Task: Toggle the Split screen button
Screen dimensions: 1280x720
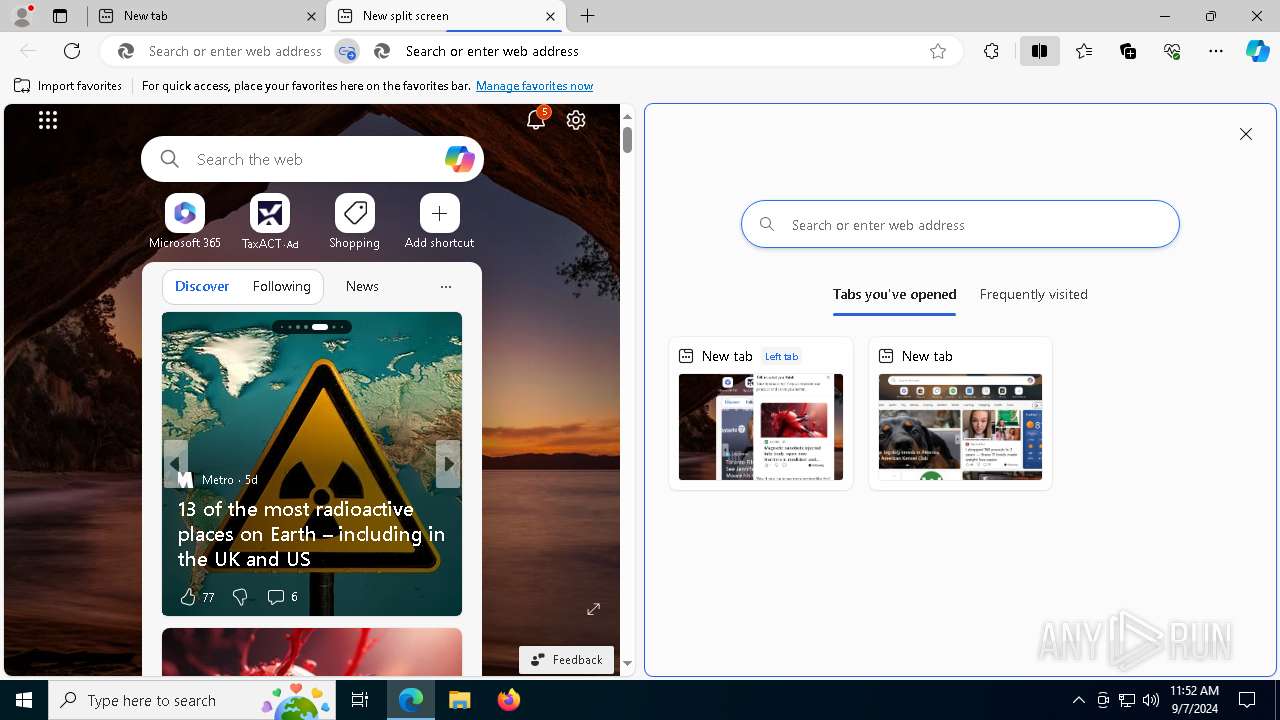Action: (1039, 51)
